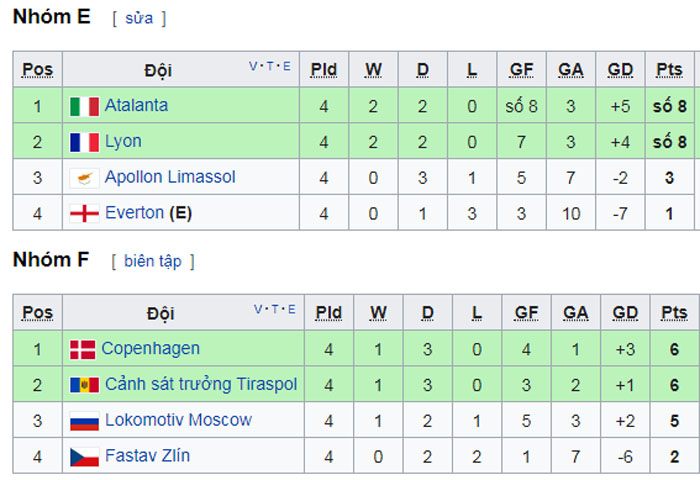Click the France flag icon beside Lyon
This screenshot has height=480, width=700.
pyautogui.click(x=84, y=142)
